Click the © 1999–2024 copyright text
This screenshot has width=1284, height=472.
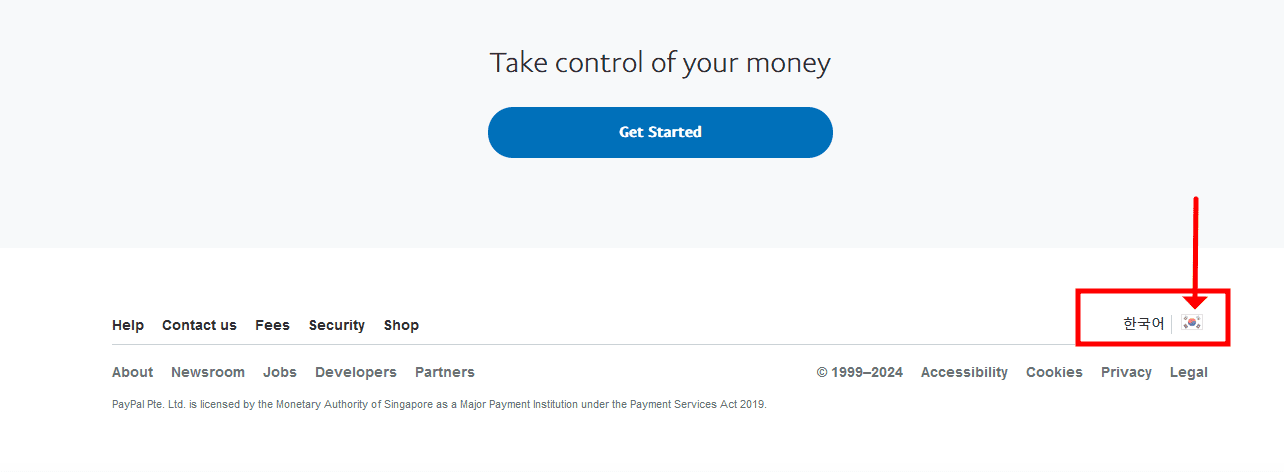860,372
